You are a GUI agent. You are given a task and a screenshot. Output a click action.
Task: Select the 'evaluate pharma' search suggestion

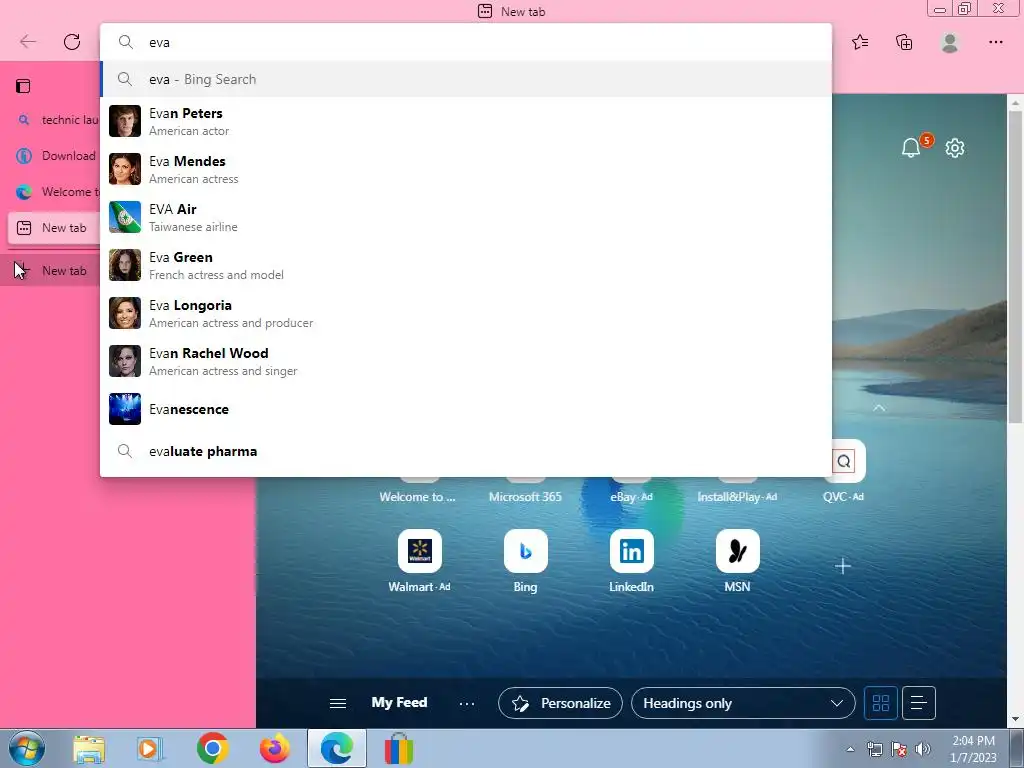pyautogui.click(x=466, y=451)
